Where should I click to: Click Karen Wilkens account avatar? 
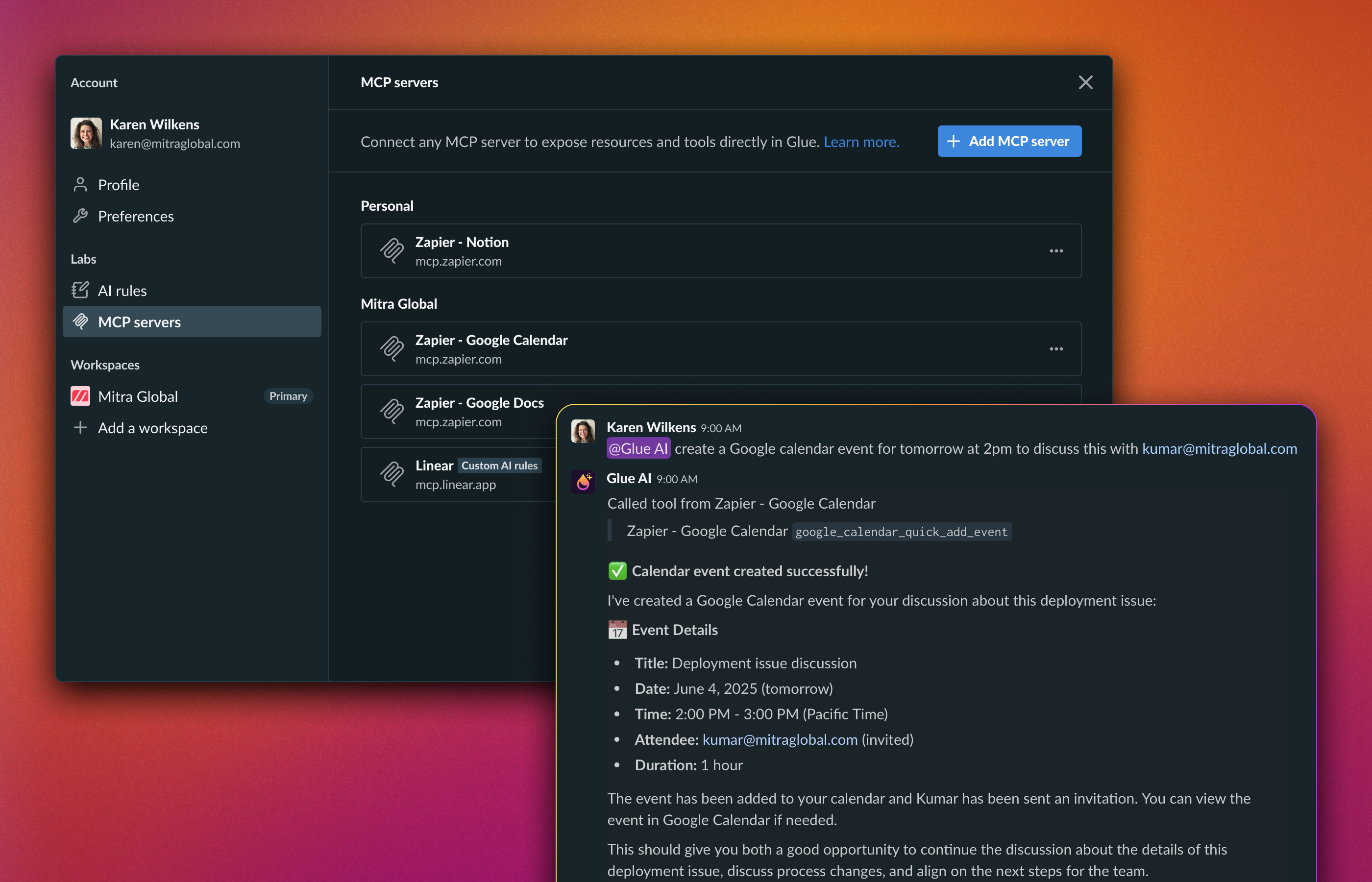pos(86,133)
